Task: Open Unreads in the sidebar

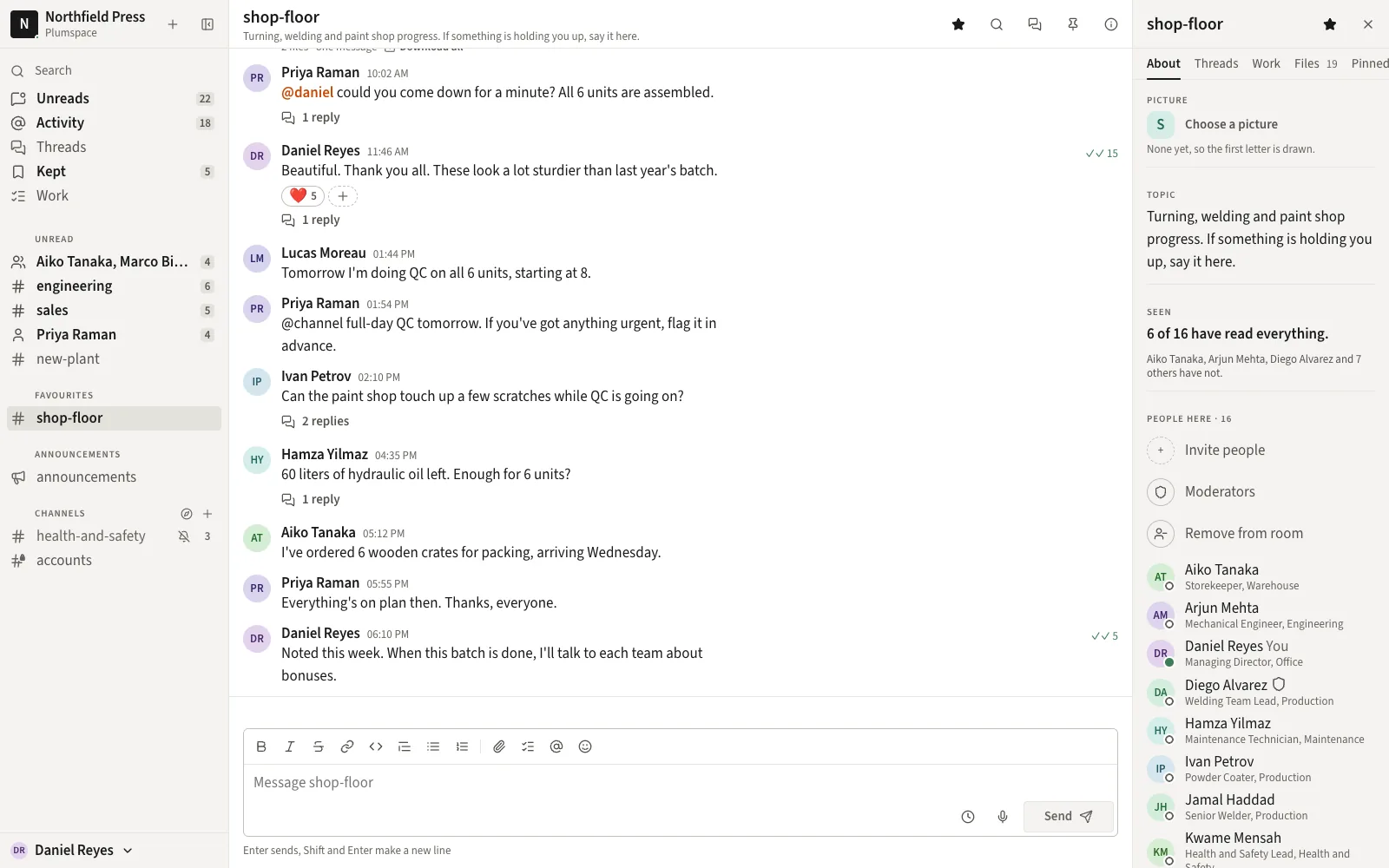Action: click(114, 98)
